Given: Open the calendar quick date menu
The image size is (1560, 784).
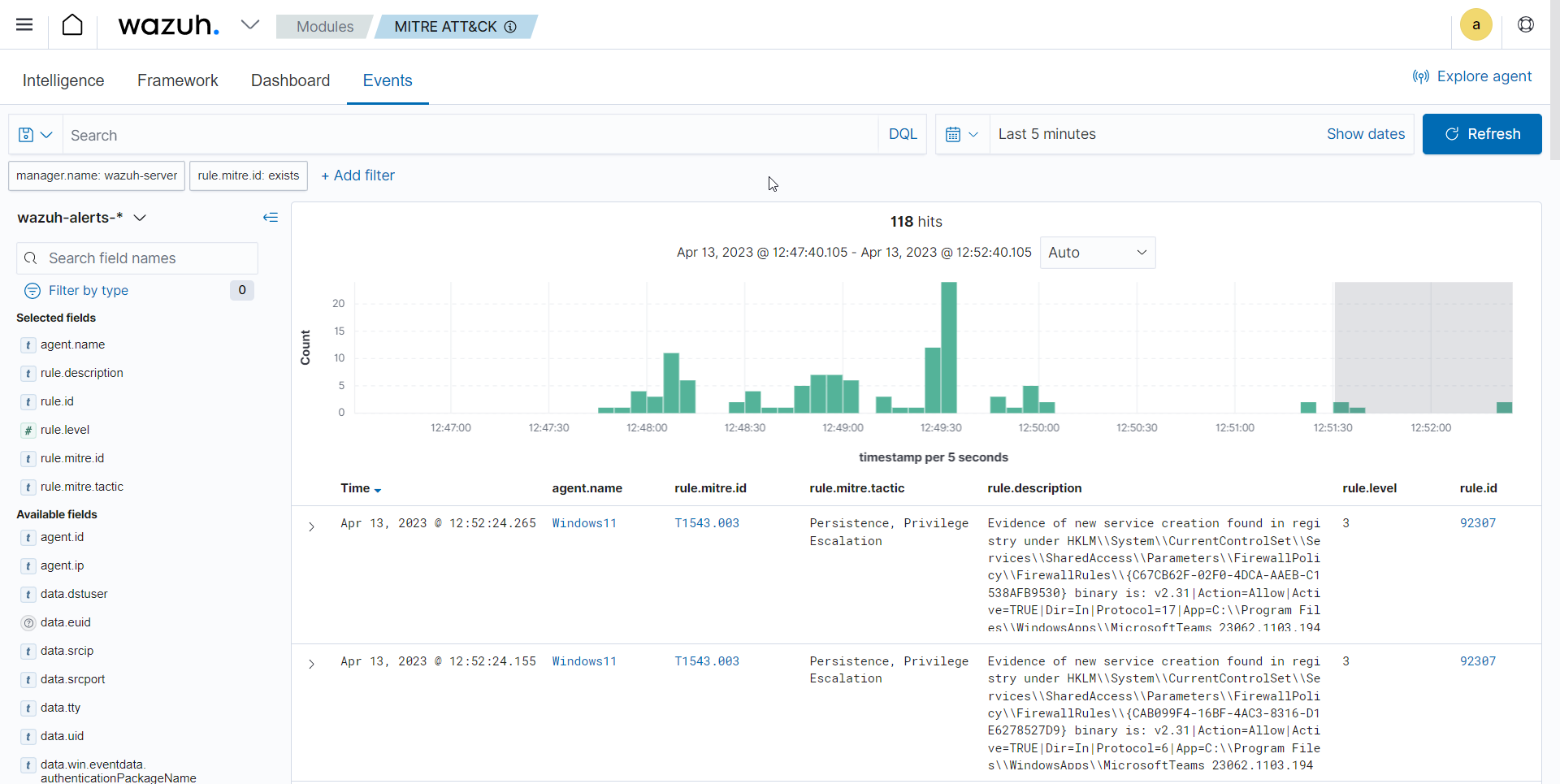Looking at the screenshot, I should pyautogui.click(x=962, y=135).
